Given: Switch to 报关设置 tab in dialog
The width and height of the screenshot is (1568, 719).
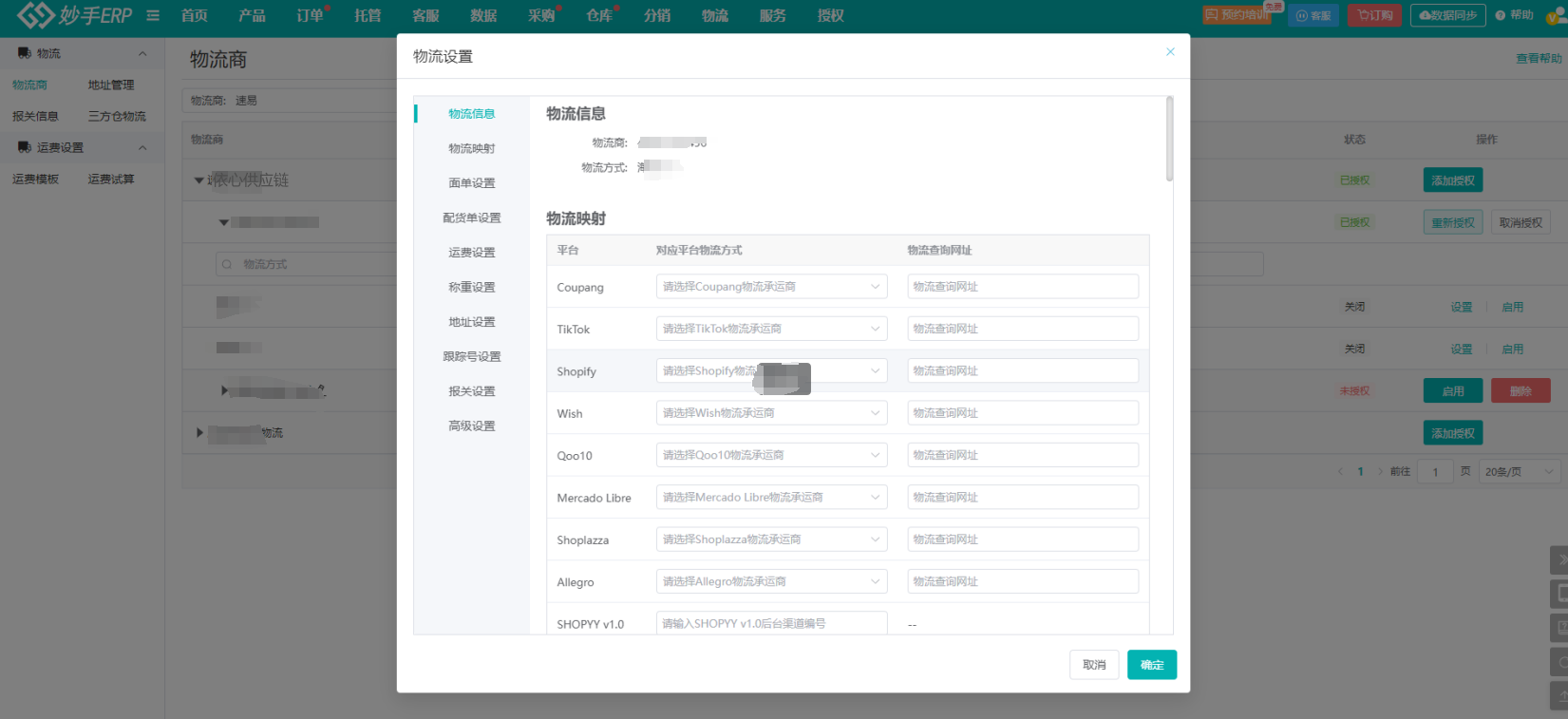Looking at the screenshot, I should (472, 391).
